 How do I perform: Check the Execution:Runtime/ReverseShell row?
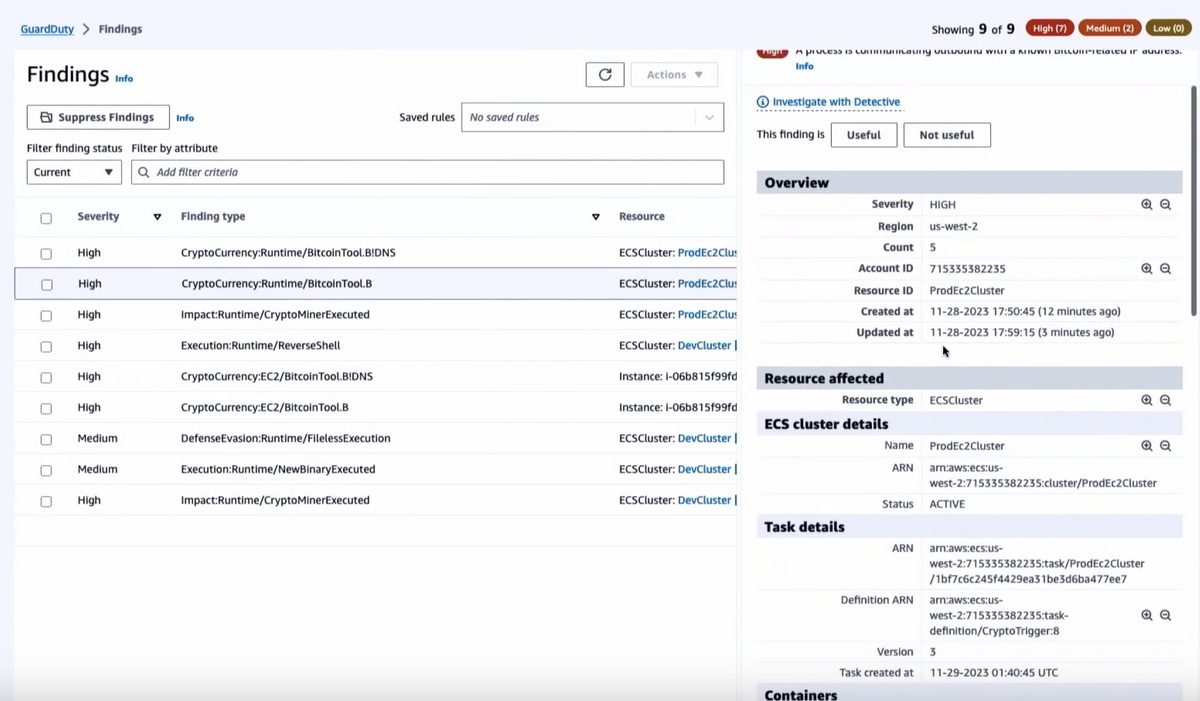point(46,347)
